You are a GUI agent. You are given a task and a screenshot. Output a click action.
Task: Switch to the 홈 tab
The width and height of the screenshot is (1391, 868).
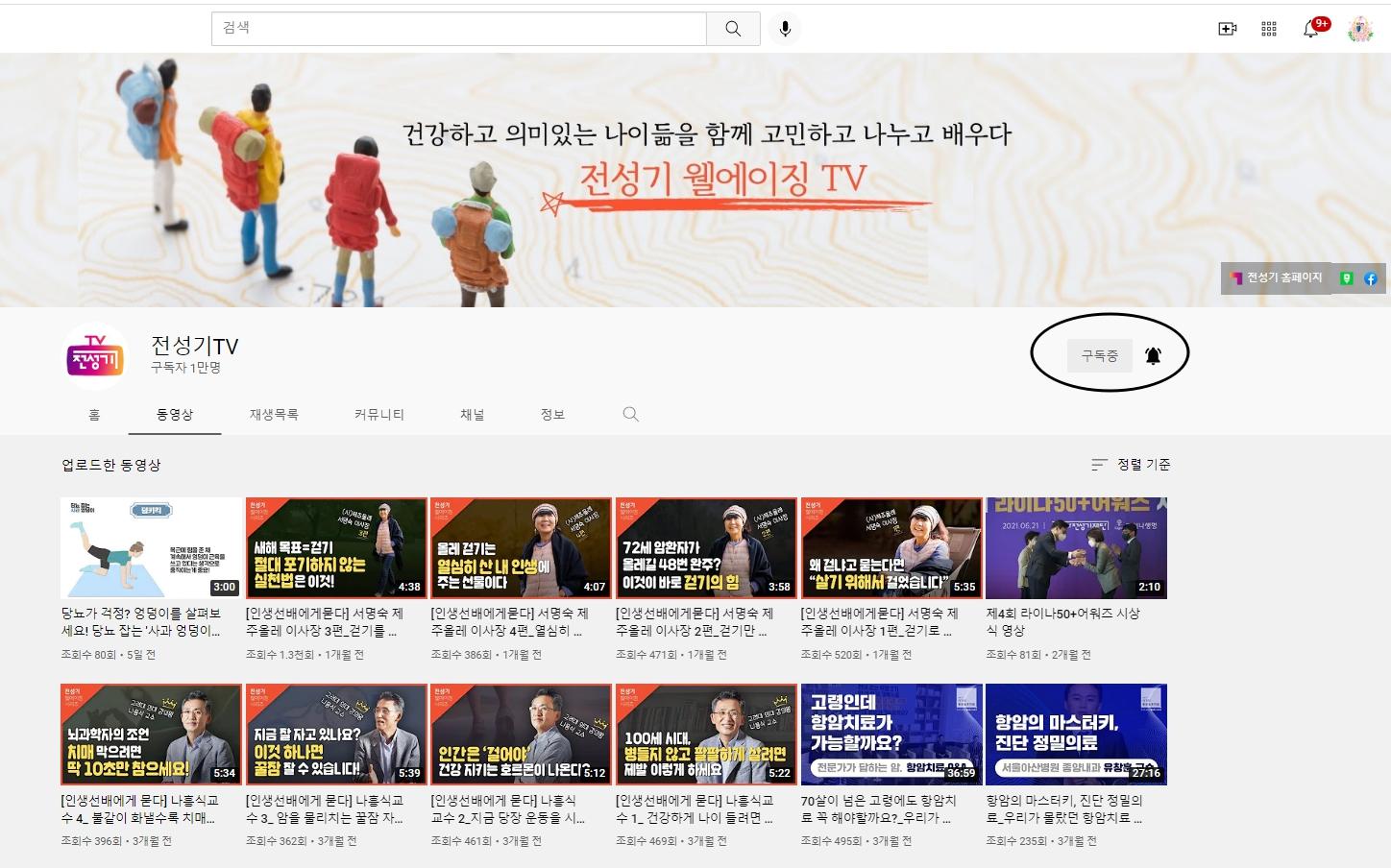(94, 415)
